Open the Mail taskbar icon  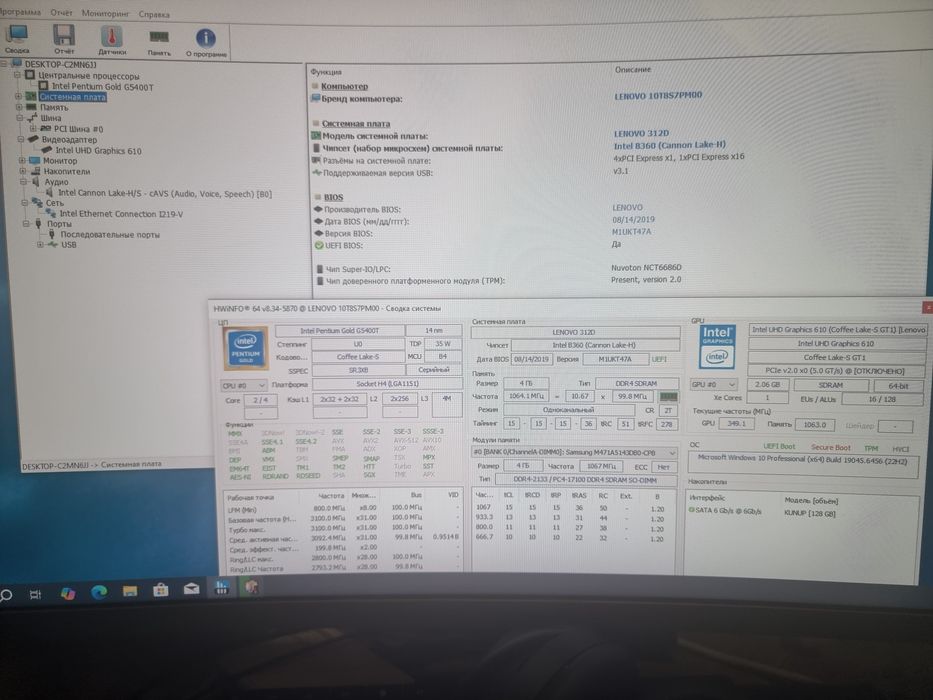[x=191, y=589]
